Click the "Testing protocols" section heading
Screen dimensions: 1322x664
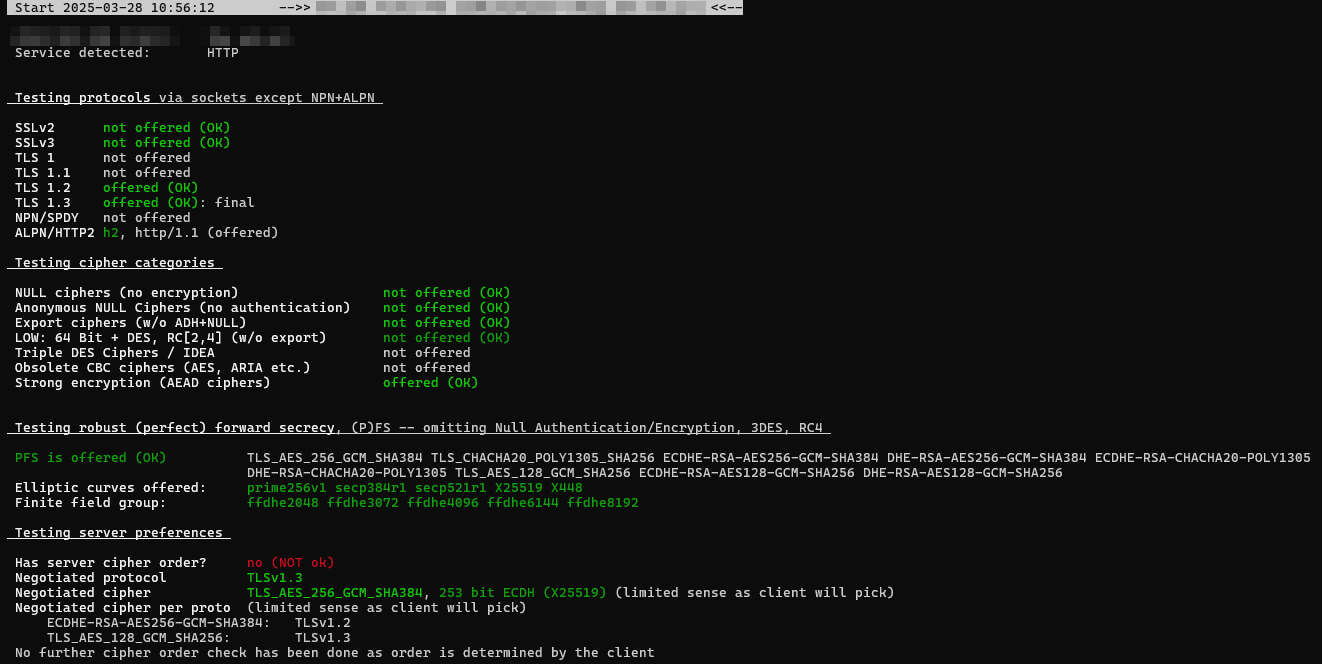pos(82,98)
